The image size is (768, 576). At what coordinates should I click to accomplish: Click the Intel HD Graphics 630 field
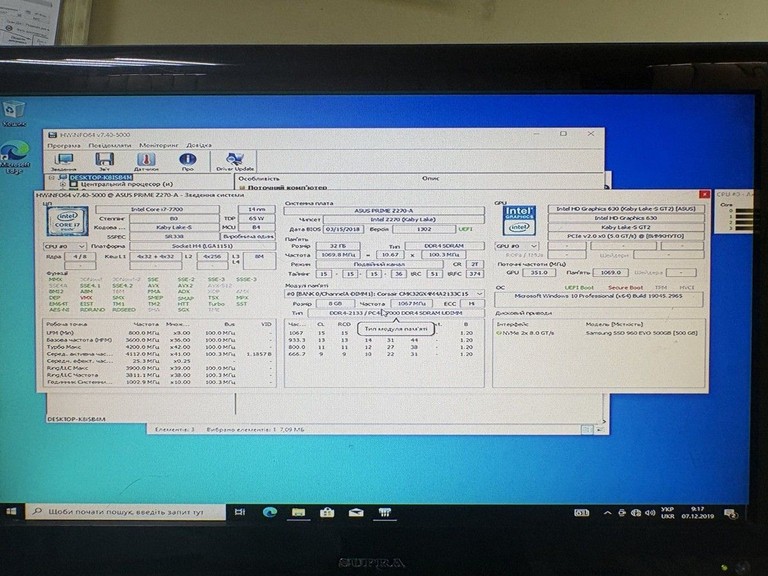coord(625,218)
